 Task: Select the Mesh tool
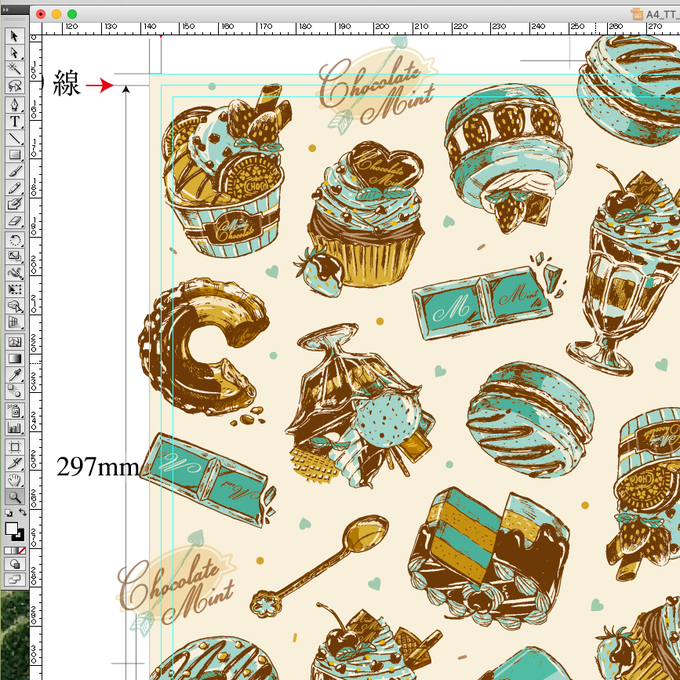[14, 342]
